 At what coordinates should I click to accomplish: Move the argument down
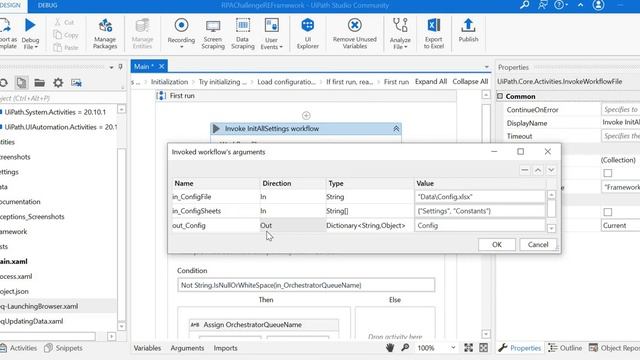pyautogui.click(x=551, y=170)
